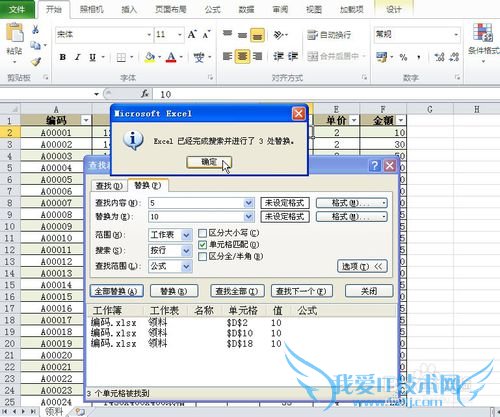
Task: Toggle Wrap Text (自动换行)
Action: point(329,34)
